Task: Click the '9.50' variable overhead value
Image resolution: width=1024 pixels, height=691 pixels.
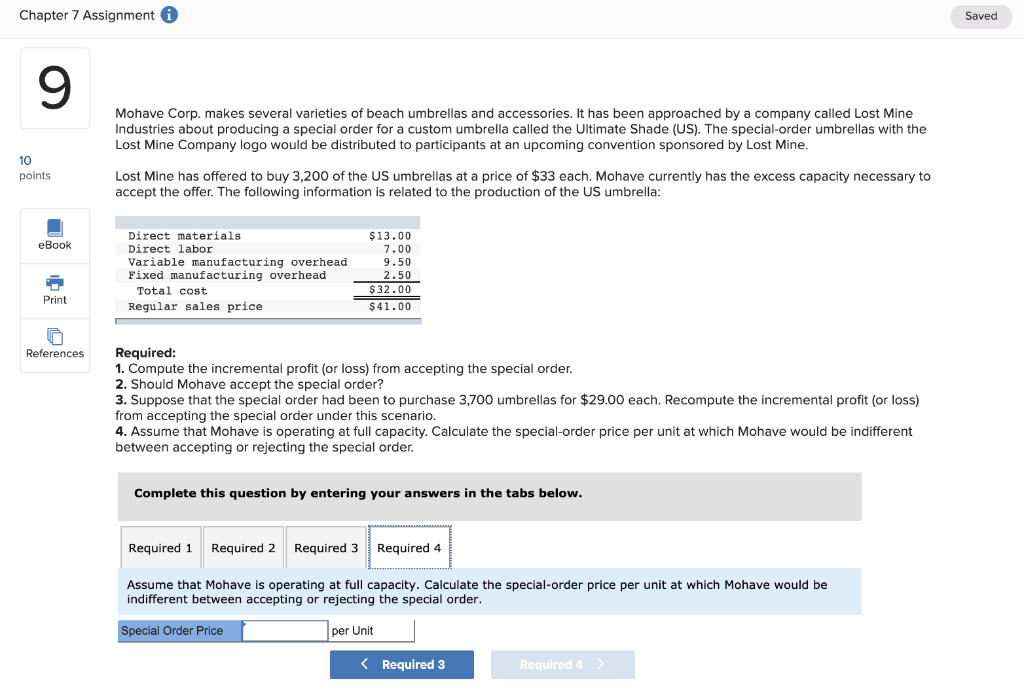Action: coord(397,262)
